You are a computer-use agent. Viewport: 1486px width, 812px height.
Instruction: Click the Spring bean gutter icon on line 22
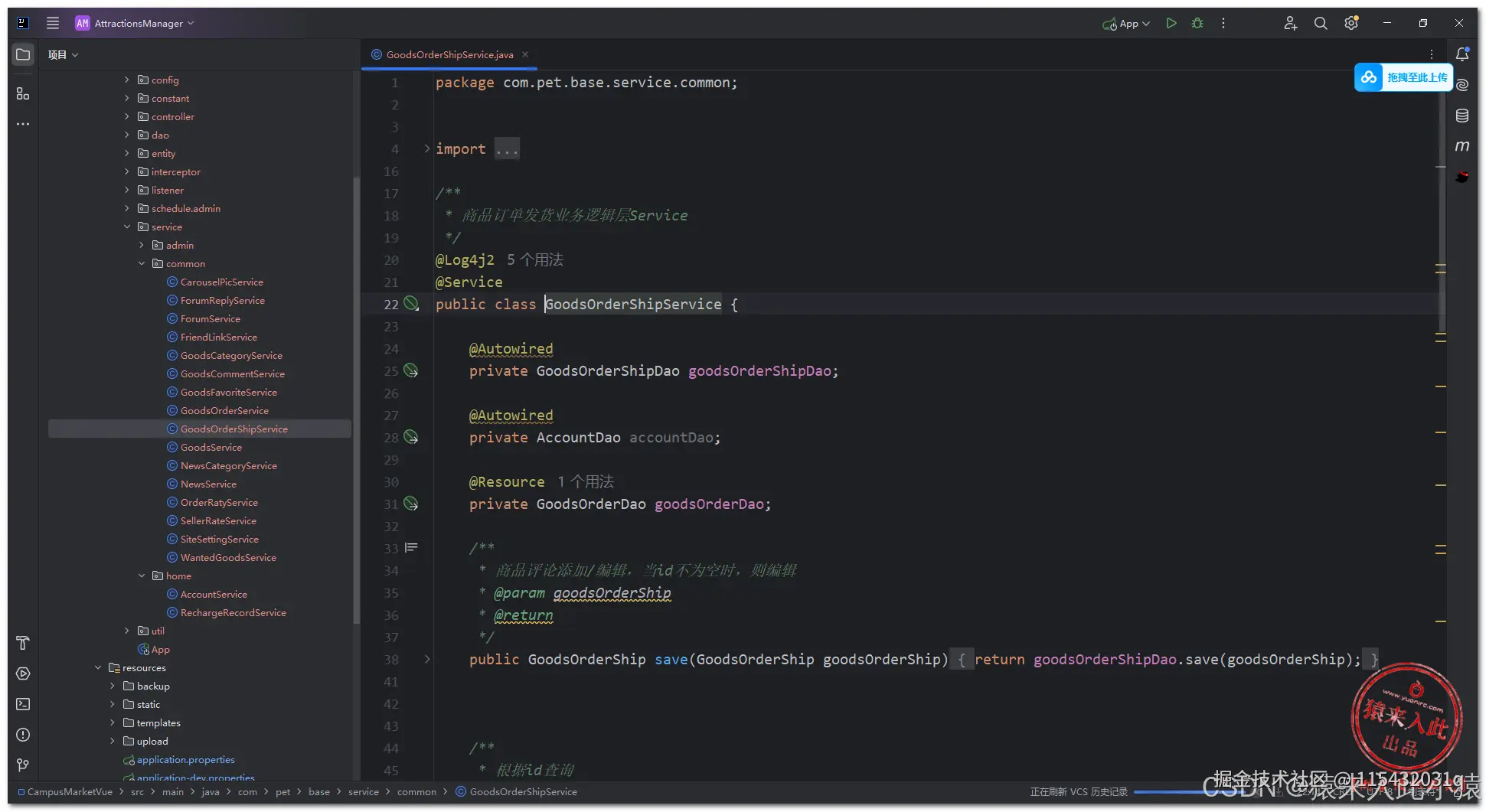pos(411,304)
